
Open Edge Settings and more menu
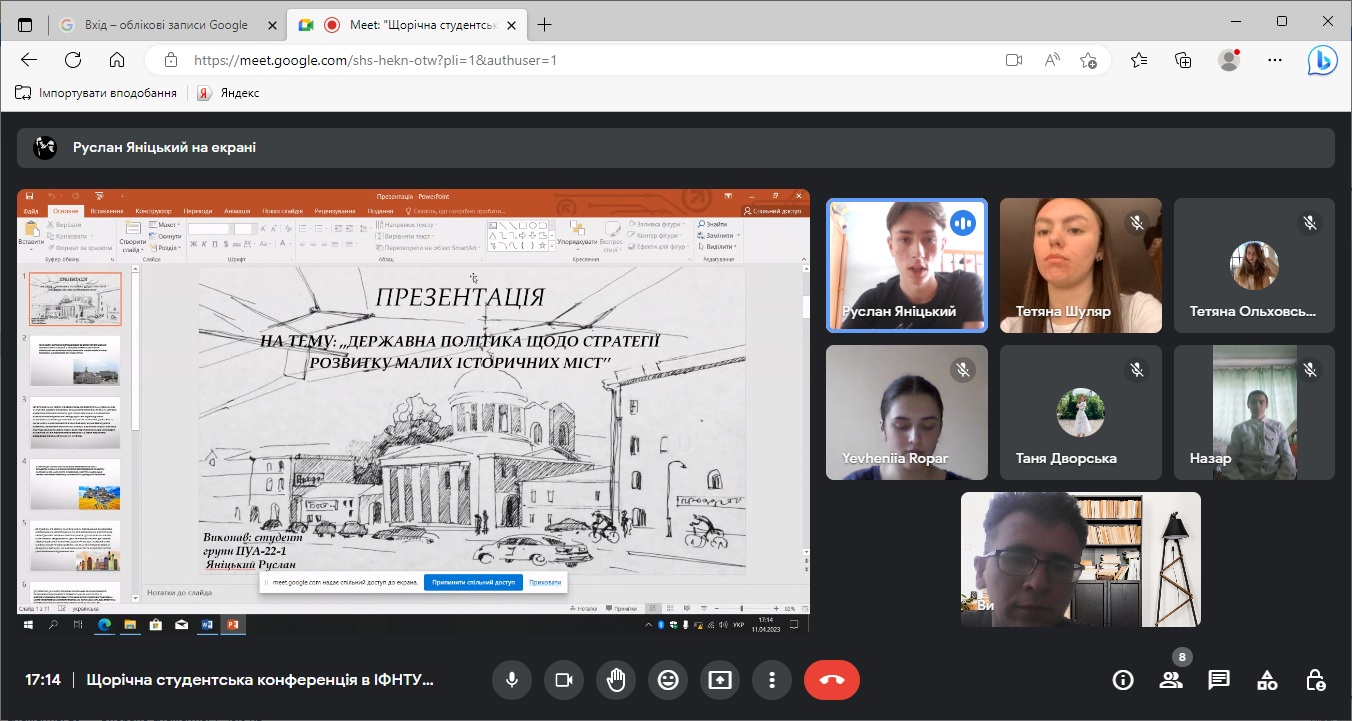click(x=1274, y=60)
